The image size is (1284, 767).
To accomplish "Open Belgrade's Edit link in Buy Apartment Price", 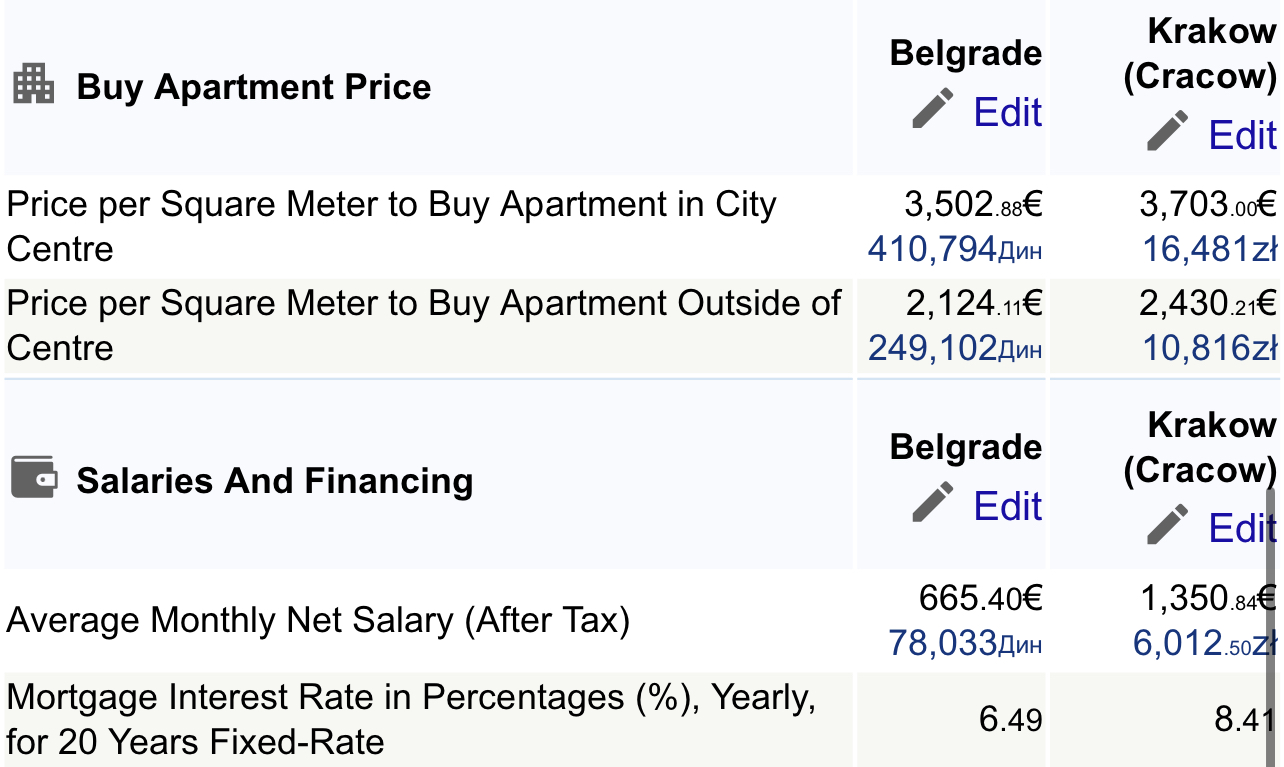I will coord(1007,112).
